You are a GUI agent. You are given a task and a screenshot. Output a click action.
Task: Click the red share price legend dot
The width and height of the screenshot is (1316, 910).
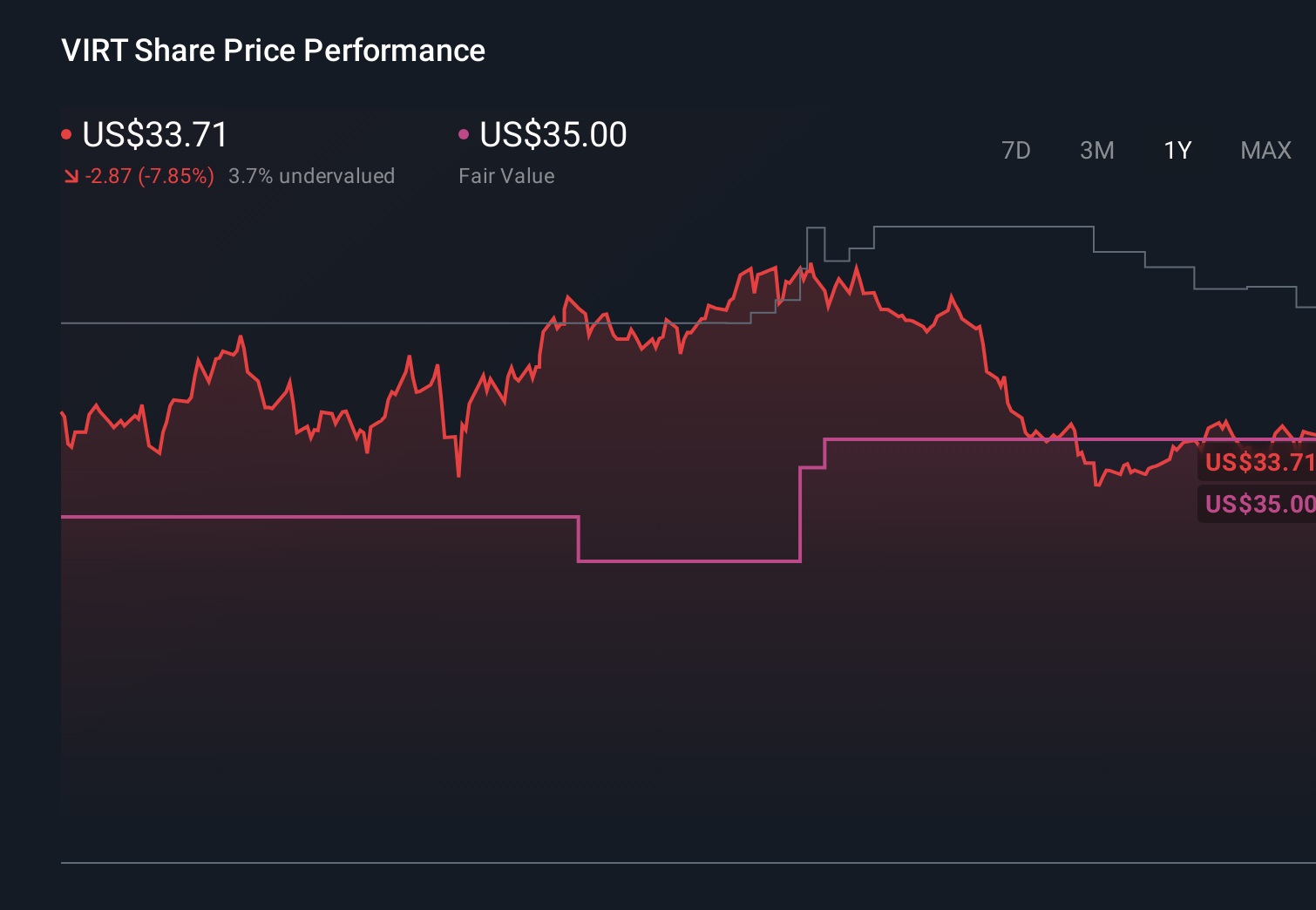[67, 133]
